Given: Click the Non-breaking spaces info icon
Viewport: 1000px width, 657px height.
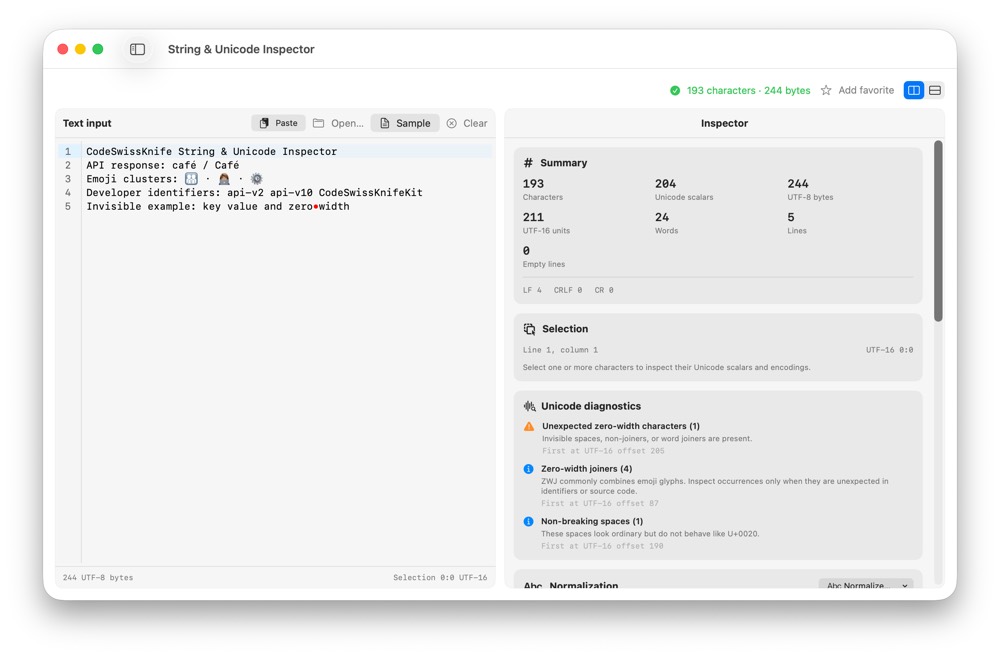Looking at the screenshot, I should [x=528, y=521].
